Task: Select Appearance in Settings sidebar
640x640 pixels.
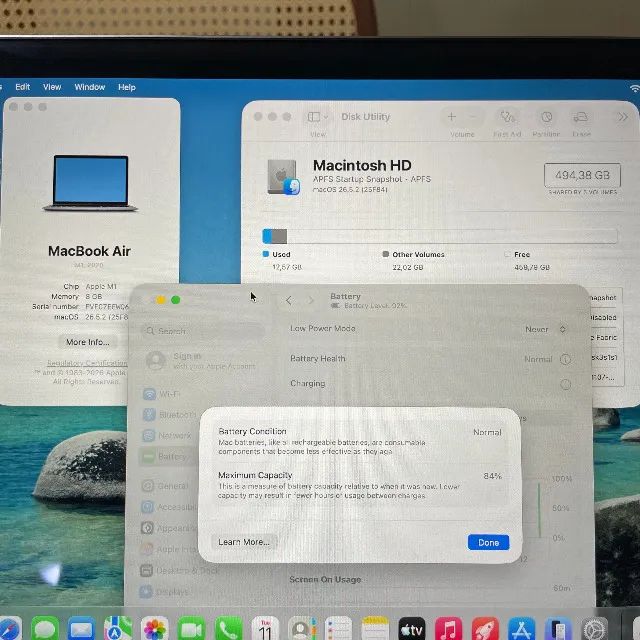Action: click(169, 528)
